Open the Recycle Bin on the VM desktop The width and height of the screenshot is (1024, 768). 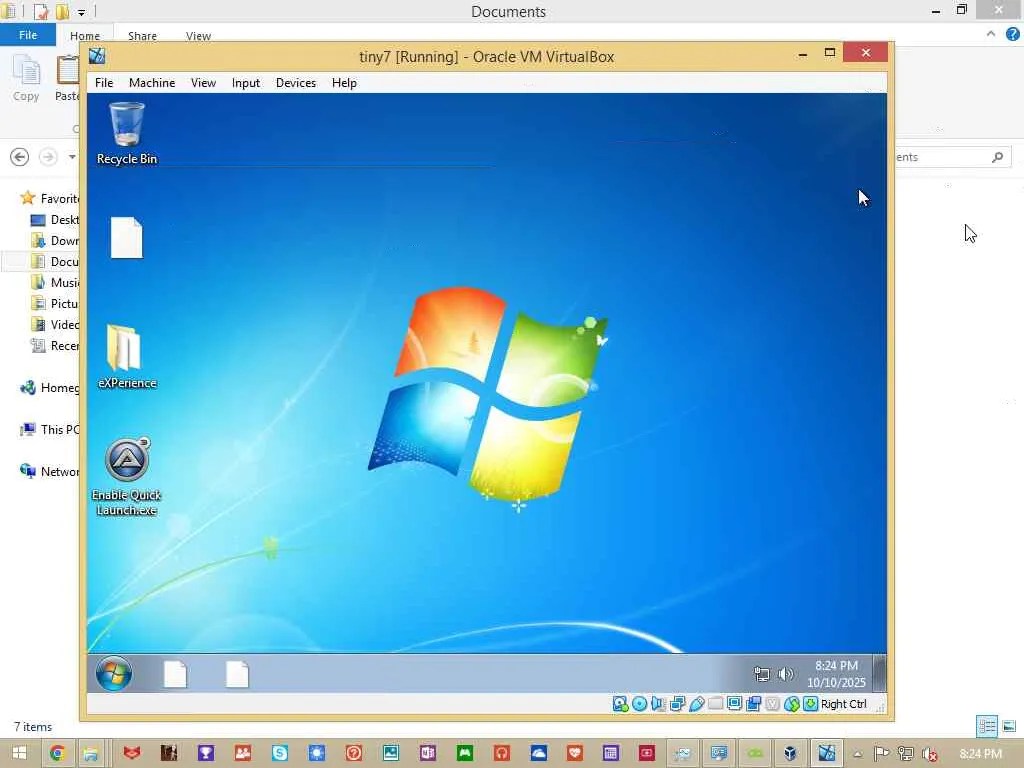click(127, 133)
